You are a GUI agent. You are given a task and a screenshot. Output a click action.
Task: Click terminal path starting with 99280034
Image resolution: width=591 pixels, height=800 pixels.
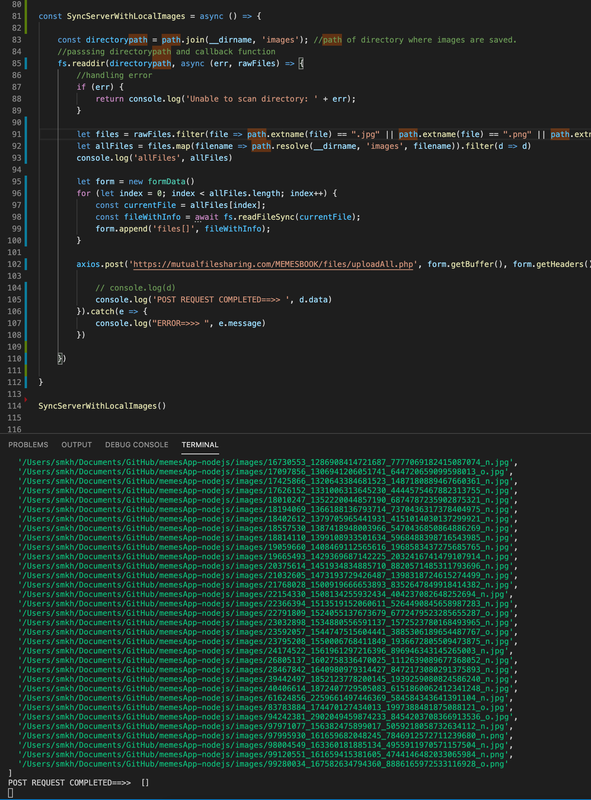coord(263,764)
